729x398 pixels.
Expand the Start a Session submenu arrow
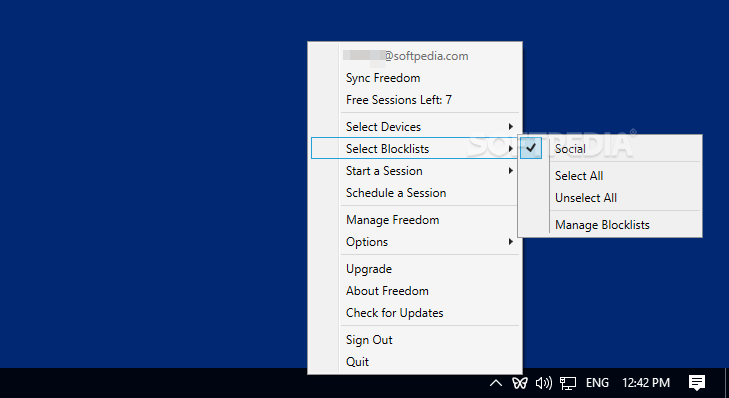pos(510,171)
